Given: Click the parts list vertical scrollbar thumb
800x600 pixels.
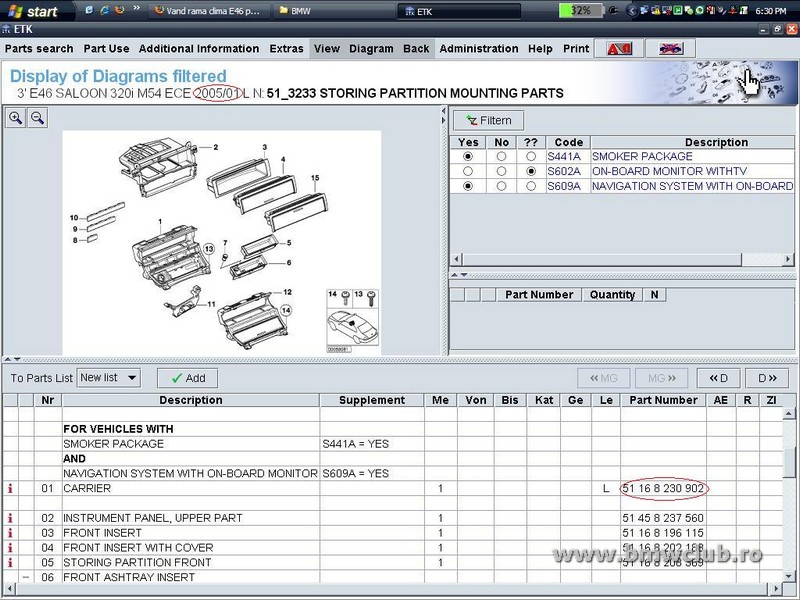Looking at the screenshot, I should [789, 462].
